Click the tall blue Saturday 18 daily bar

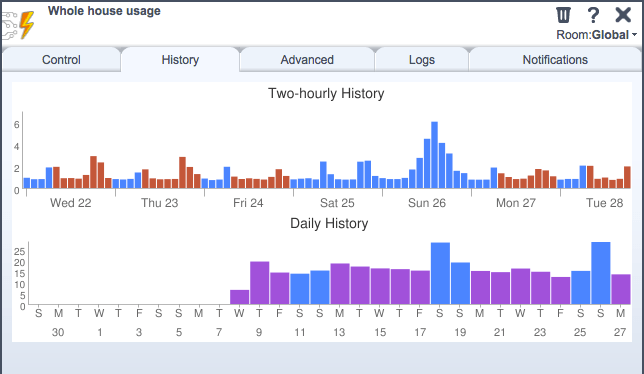(x=440, y=273)
